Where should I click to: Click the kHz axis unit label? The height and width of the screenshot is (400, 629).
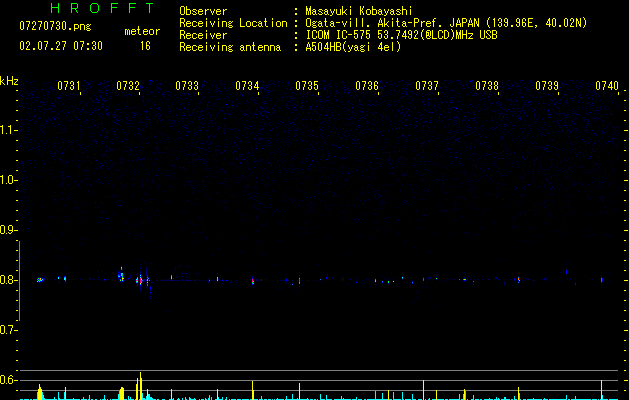tap(9, 81)
